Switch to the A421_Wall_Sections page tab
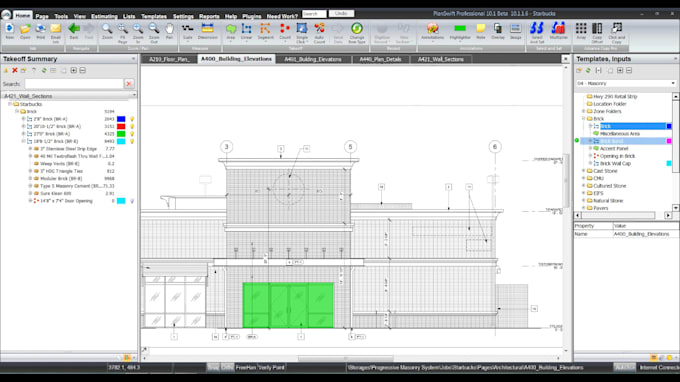Viewport: 680px width, 382px height. click(441, 59)
